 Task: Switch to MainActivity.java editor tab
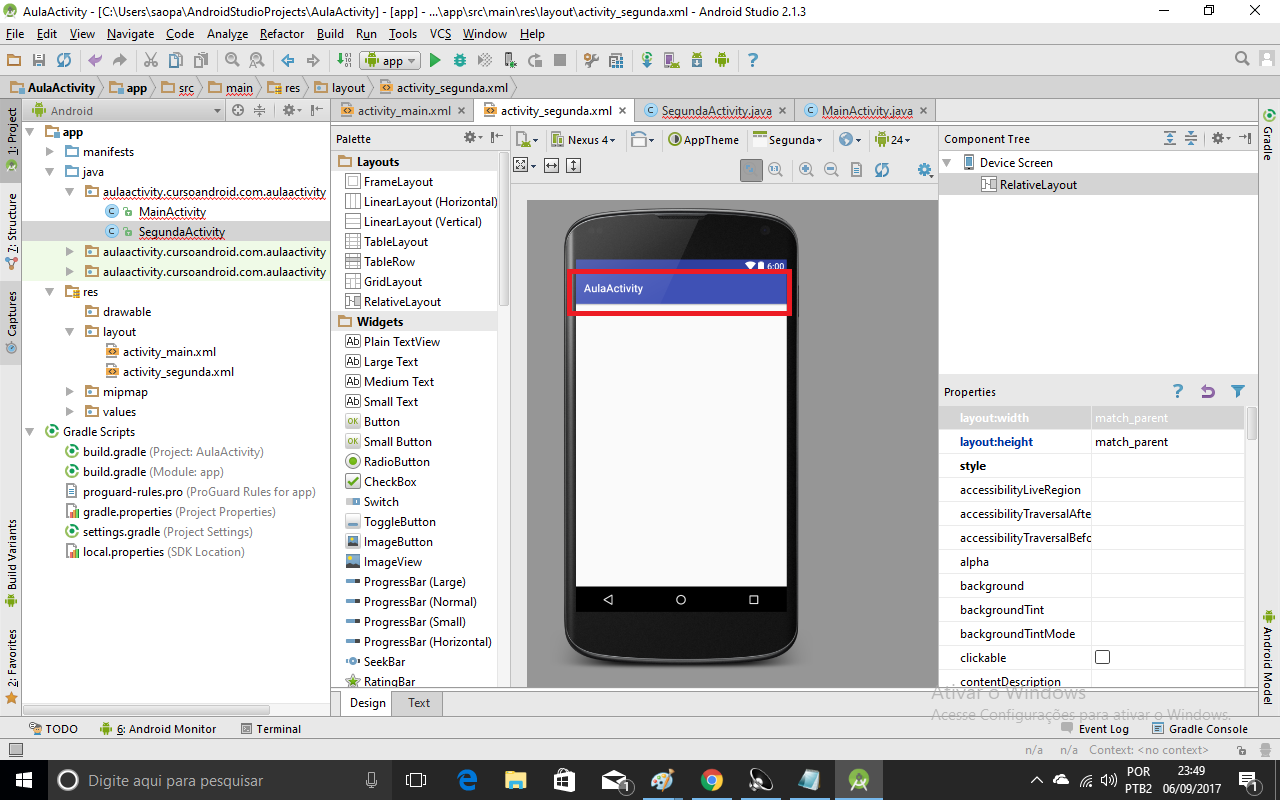[x=866, y=111]
